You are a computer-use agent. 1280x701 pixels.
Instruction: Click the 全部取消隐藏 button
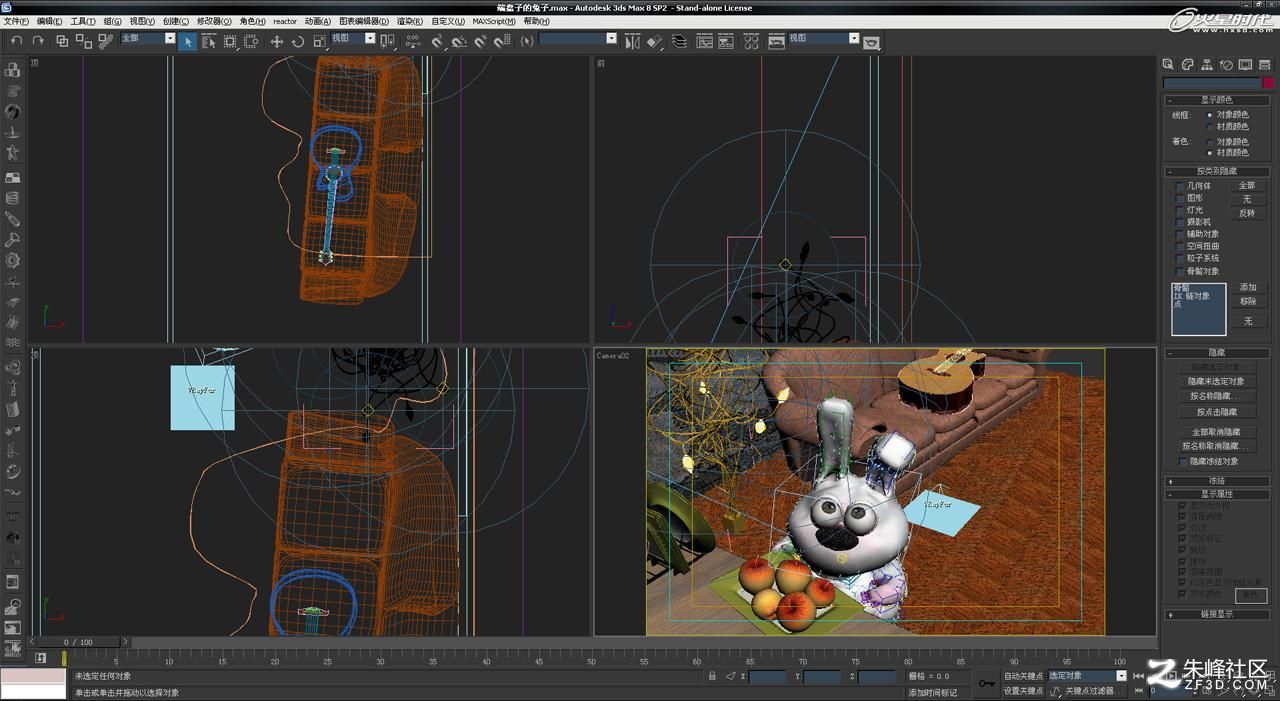point(1216,432)
